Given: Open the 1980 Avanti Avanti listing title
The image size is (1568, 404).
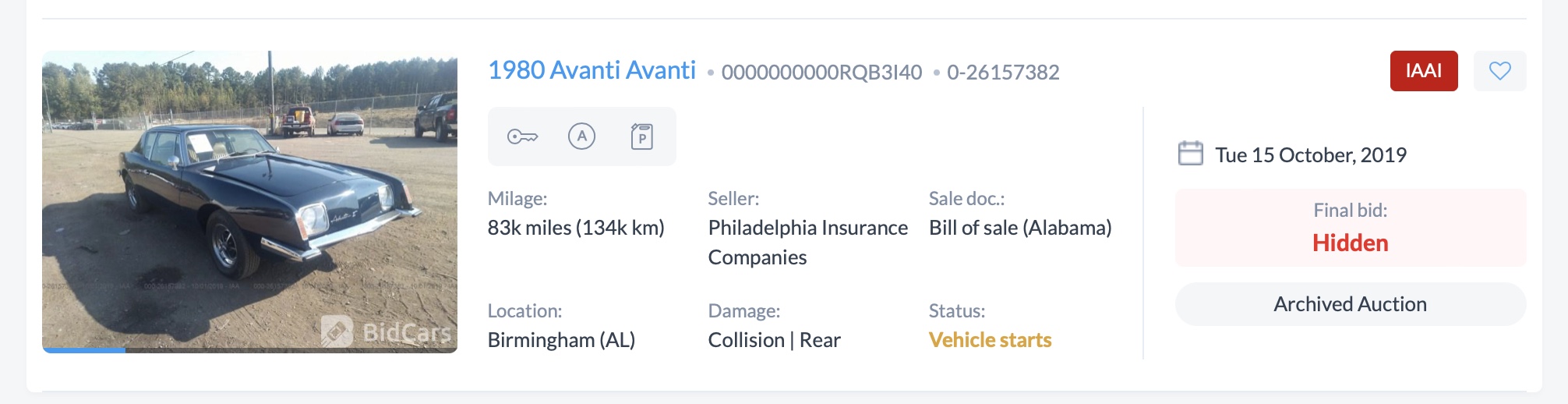Looking at the screenshot, I should 592,70.
